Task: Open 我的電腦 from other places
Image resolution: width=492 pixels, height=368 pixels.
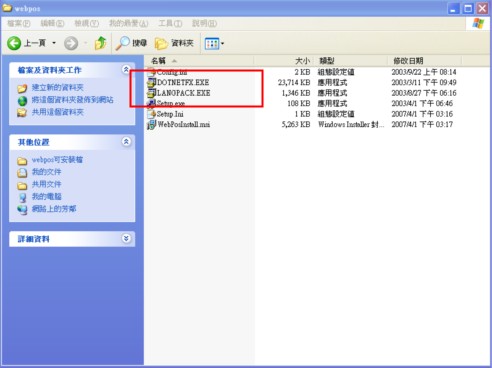Action: tap(47, 196)
